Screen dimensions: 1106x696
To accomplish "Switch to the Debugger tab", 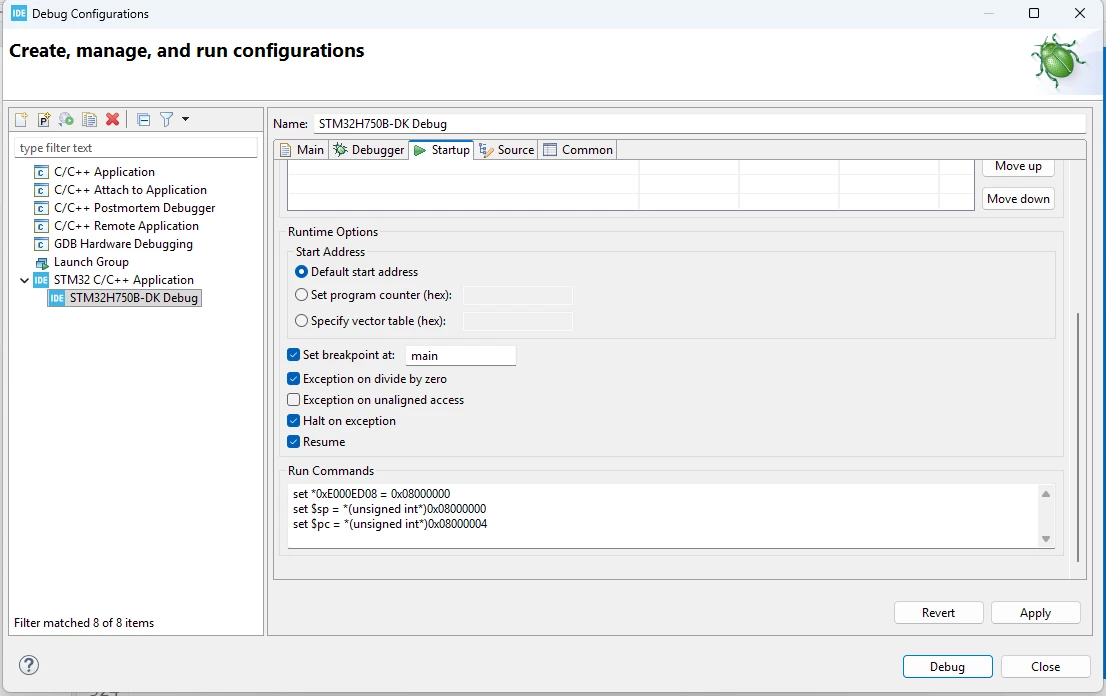I will tap(369, 149).
